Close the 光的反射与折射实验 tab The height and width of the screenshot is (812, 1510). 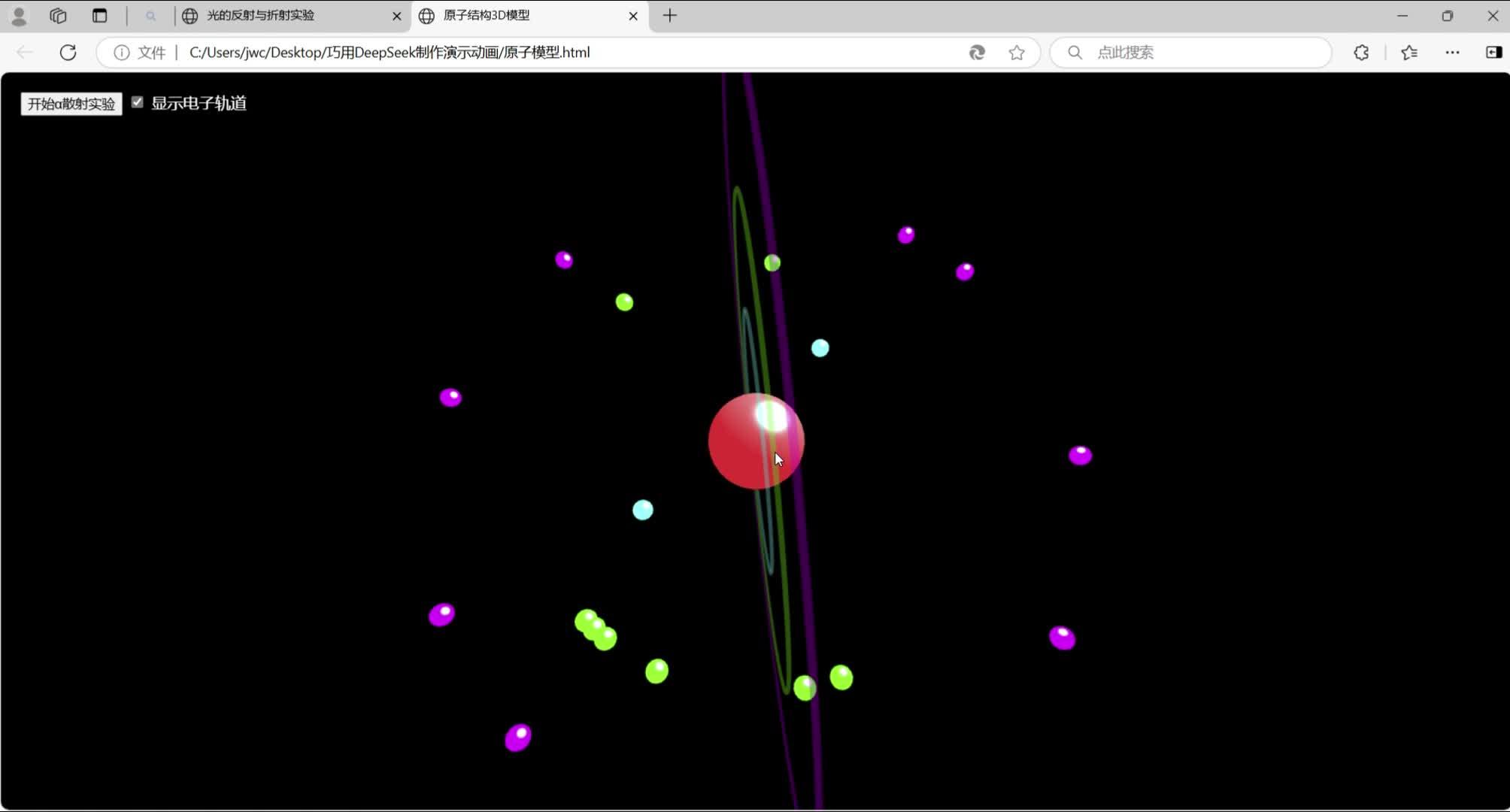(x=397, y=16)
